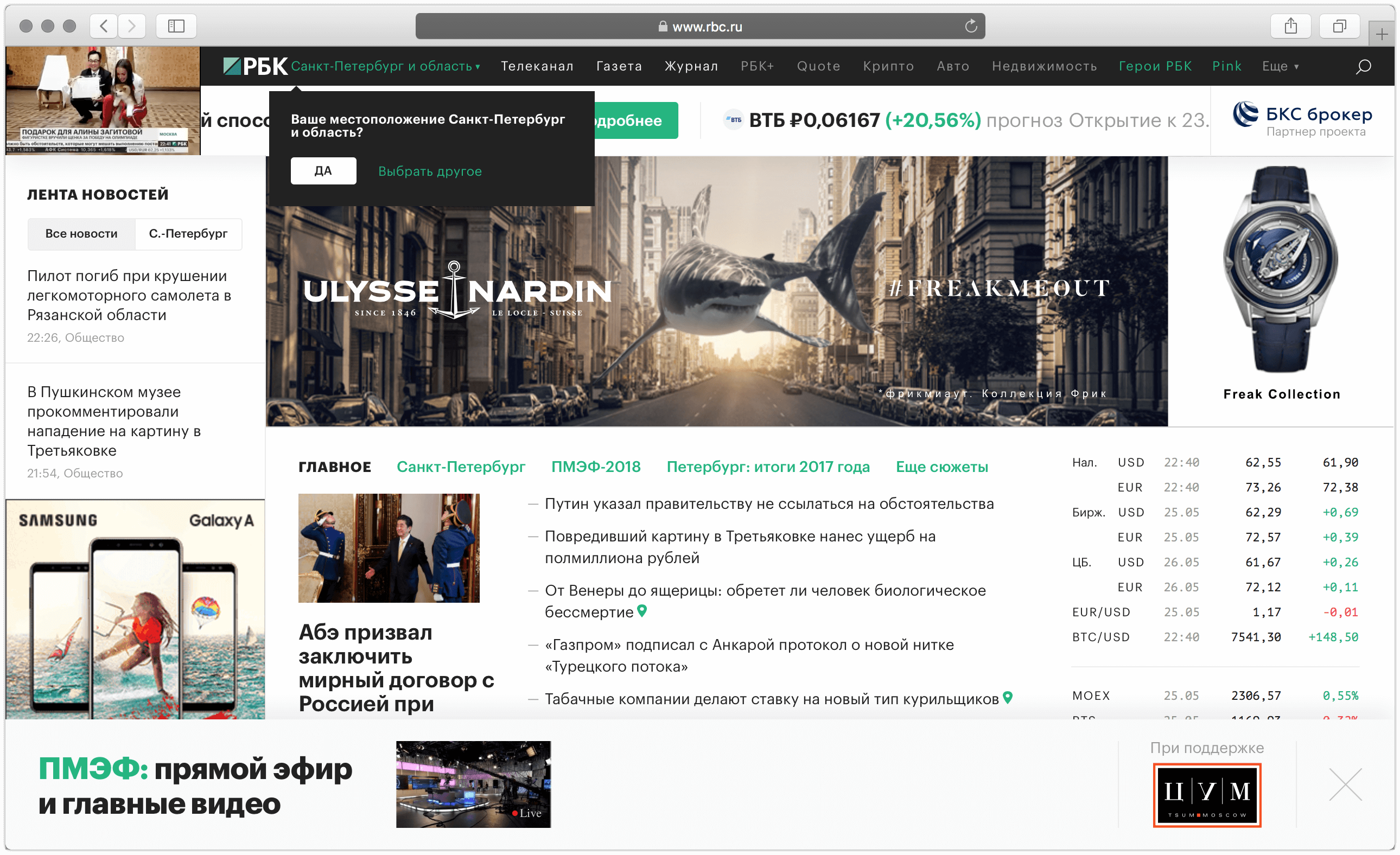1400x855 pixels.
Task: Click the green Подробнее button
Action: click(637, 120)
